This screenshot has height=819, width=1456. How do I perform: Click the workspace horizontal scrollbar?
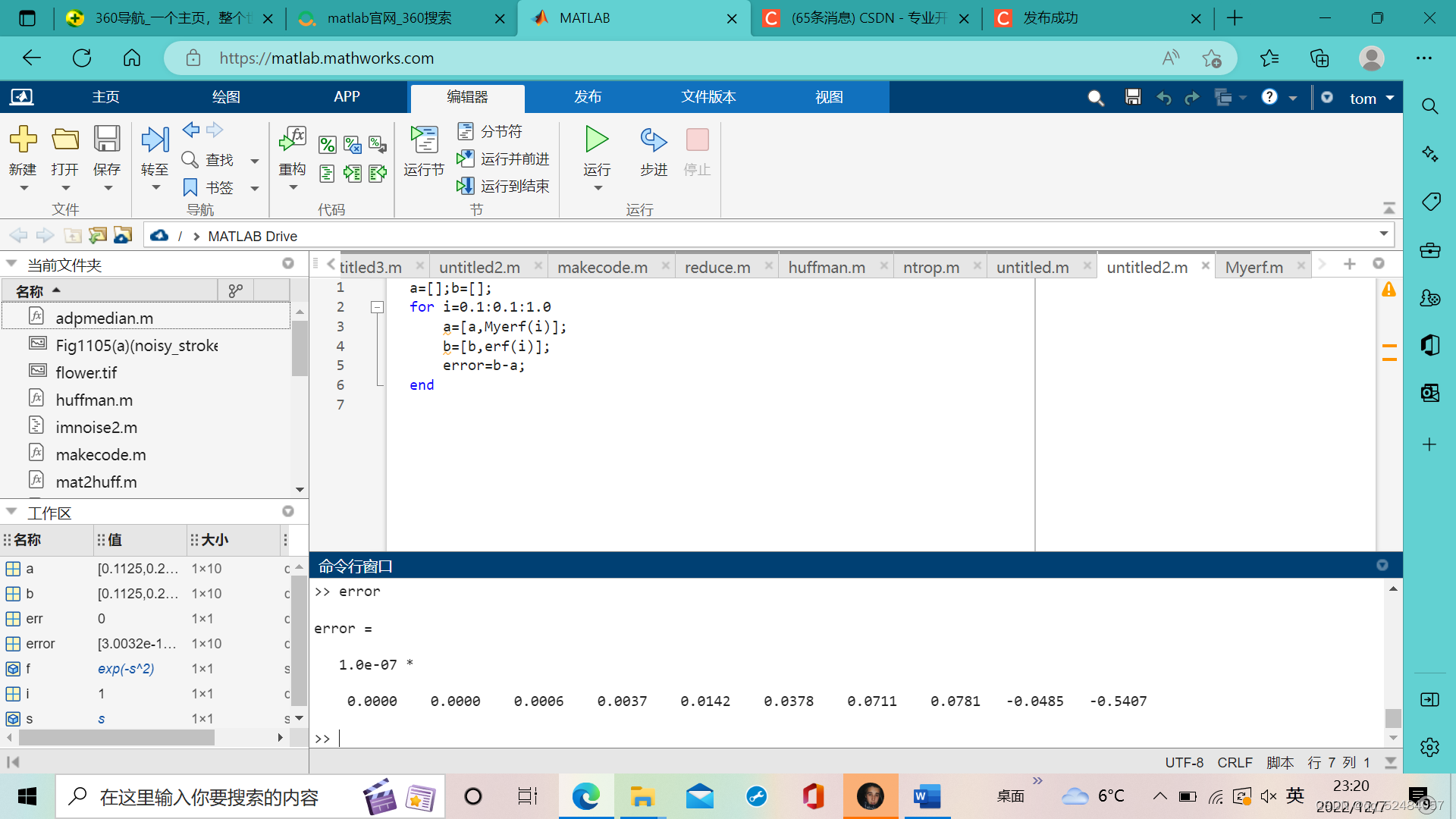pyautogui.click(x=118, y=737)
